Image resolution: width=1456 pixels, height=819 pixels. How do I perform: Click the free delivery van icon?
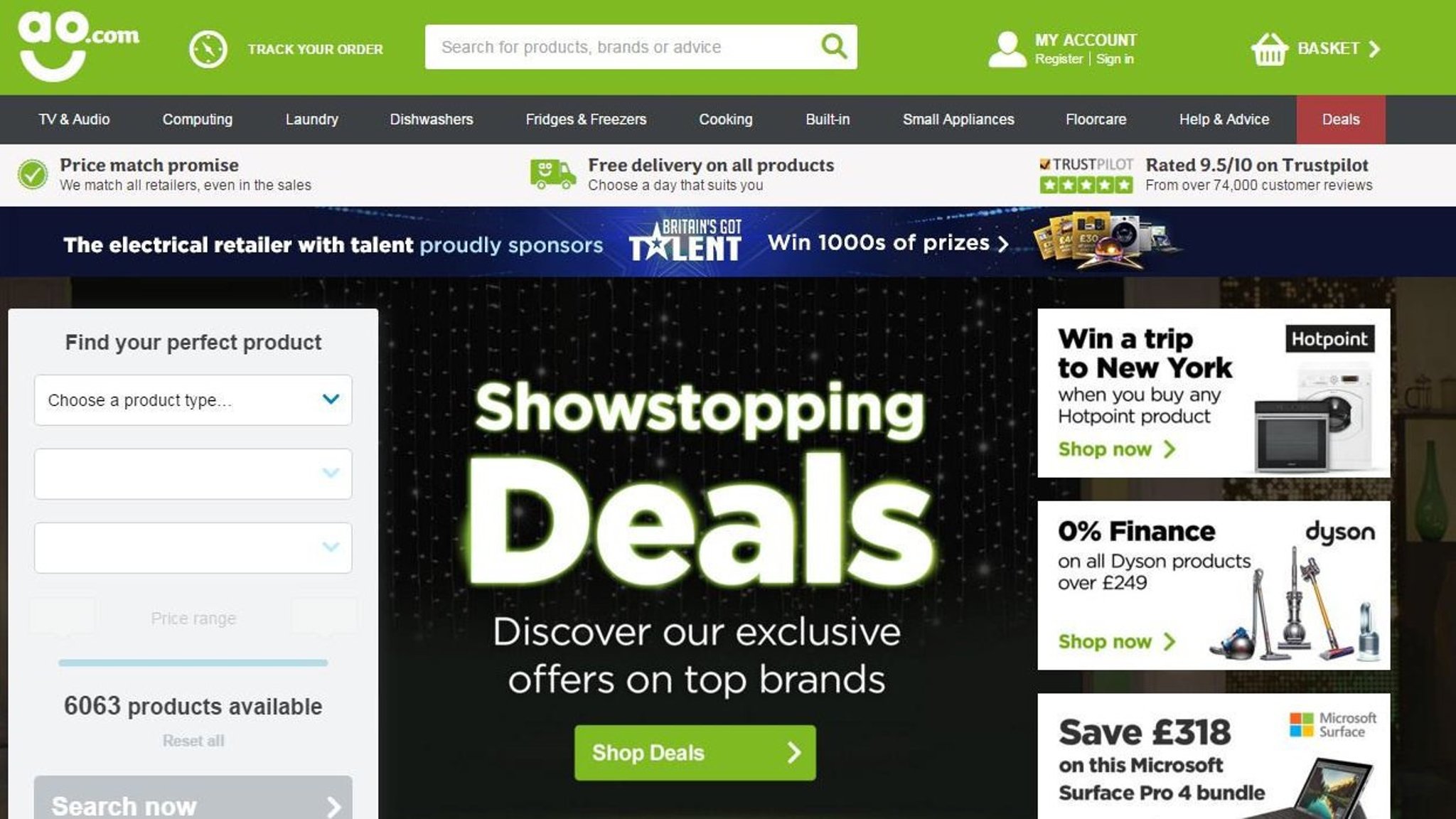point(553,174)
